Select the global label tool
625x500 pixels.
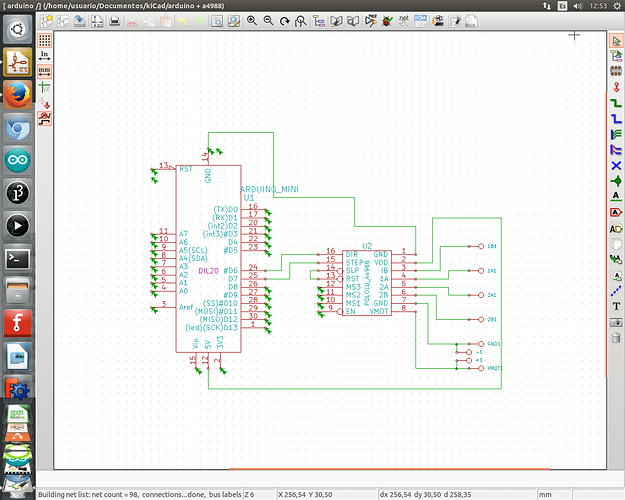pos(616,212)
